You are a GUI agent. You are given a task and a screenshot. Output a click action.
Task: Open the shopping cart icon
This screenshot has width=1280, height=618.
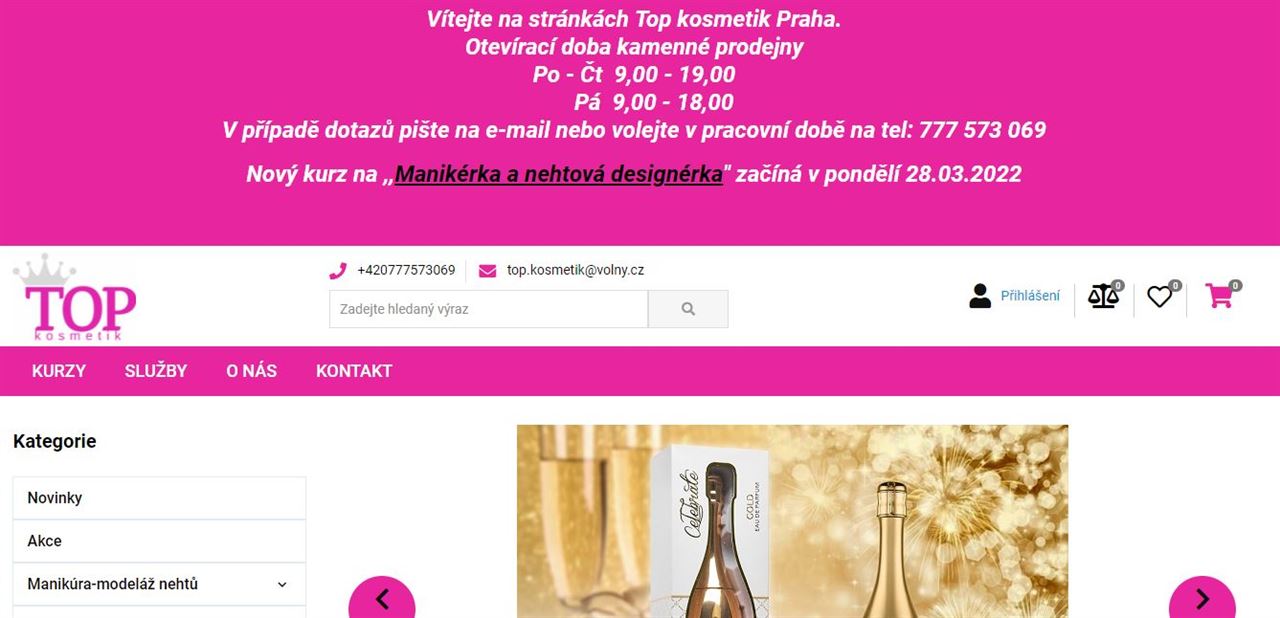click(x=1219, y=296)
